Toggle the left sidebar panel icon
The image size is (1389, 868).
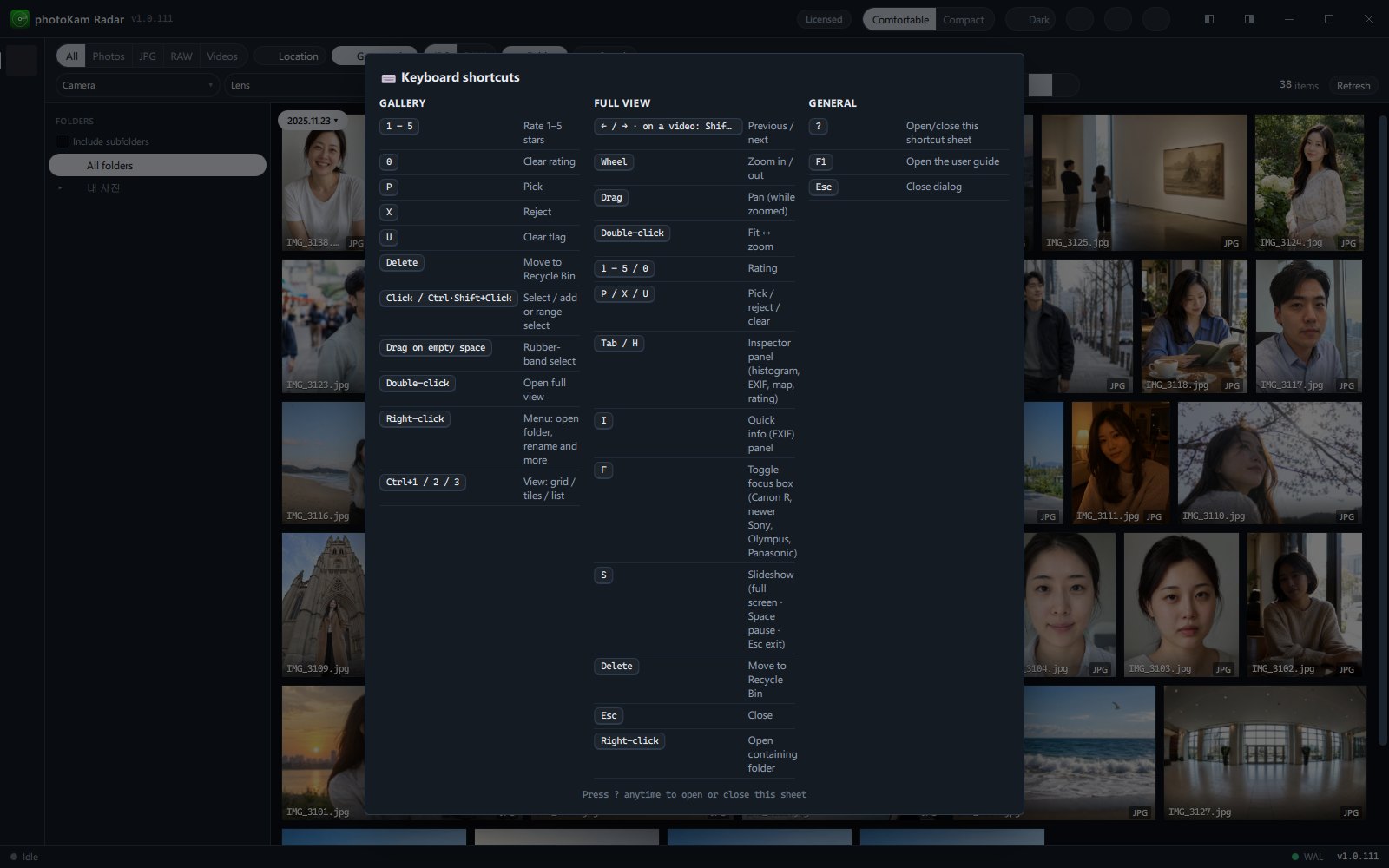(1208, 19)
